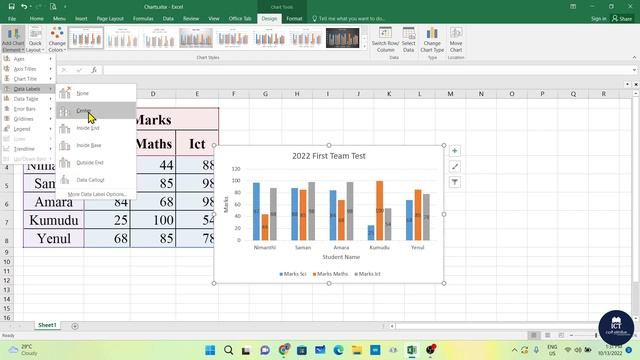Choose Center data label position
The image size is (640, 360).
[x=96, y=111]
